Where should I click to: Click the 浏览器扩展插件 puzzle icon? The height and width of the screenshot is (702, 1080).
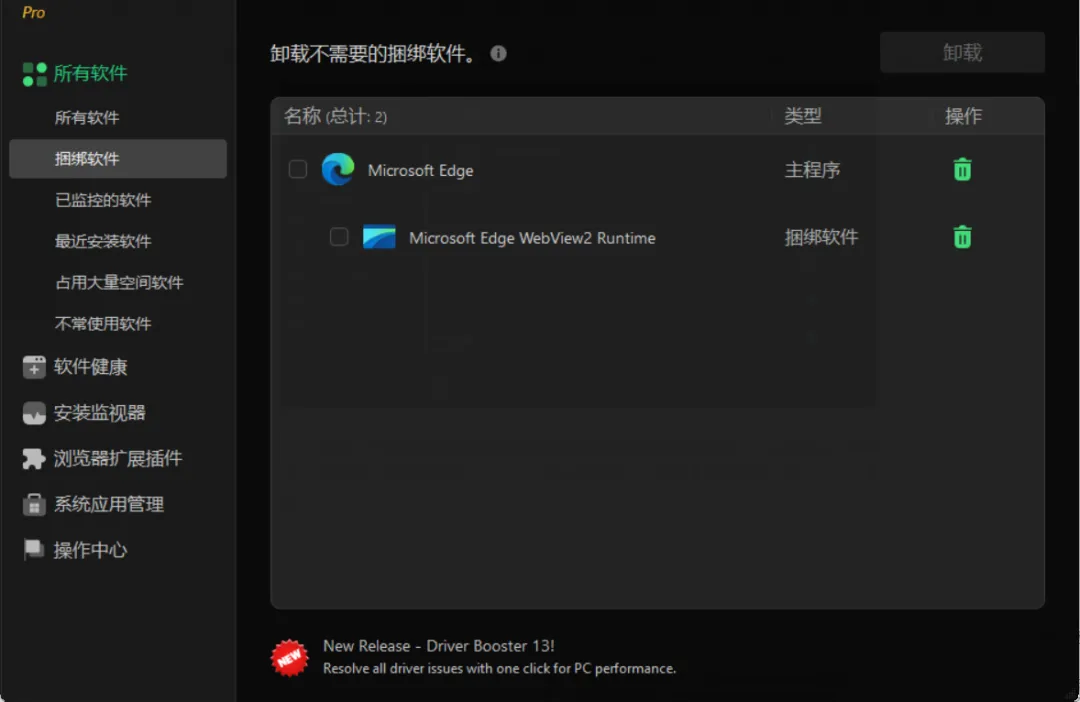click(x=34, y=459)
